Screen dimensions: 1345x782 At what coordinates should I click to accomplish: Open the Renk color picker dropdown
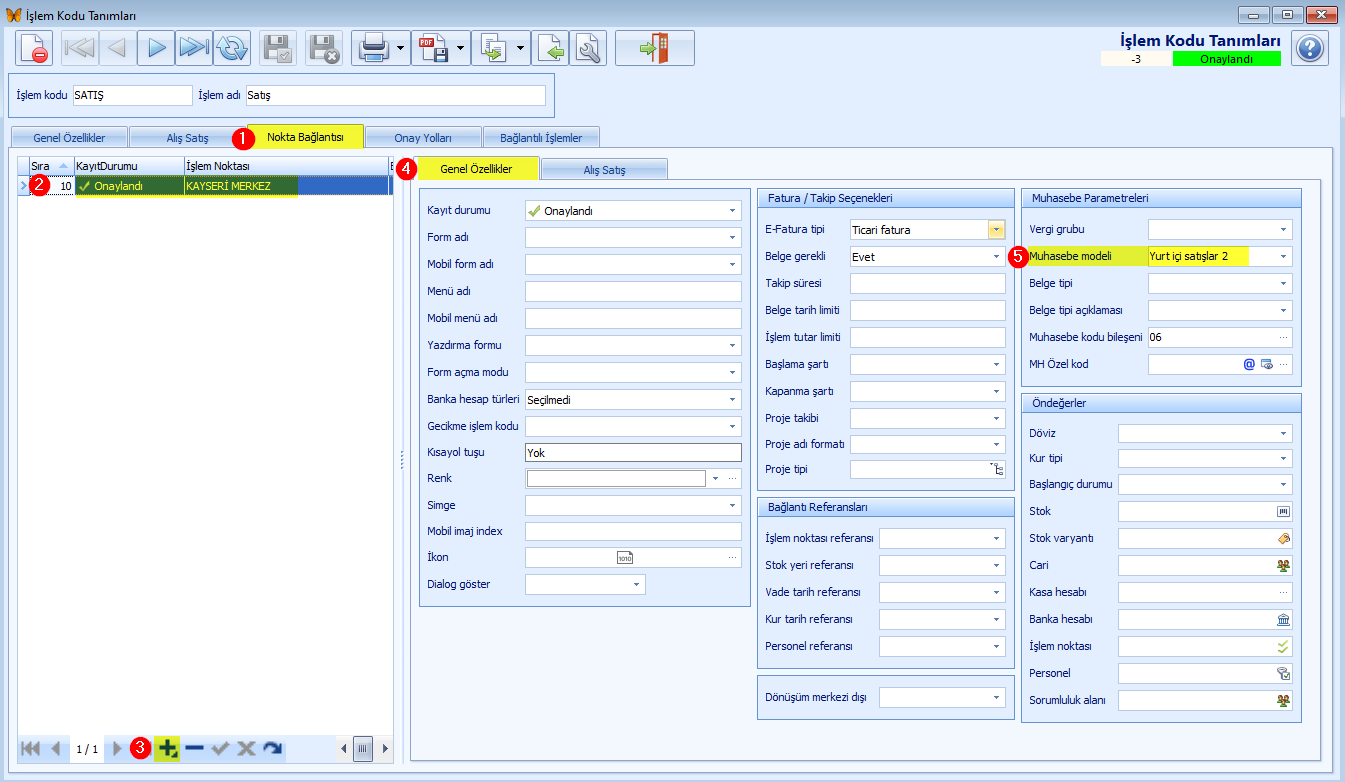point(716,479)
